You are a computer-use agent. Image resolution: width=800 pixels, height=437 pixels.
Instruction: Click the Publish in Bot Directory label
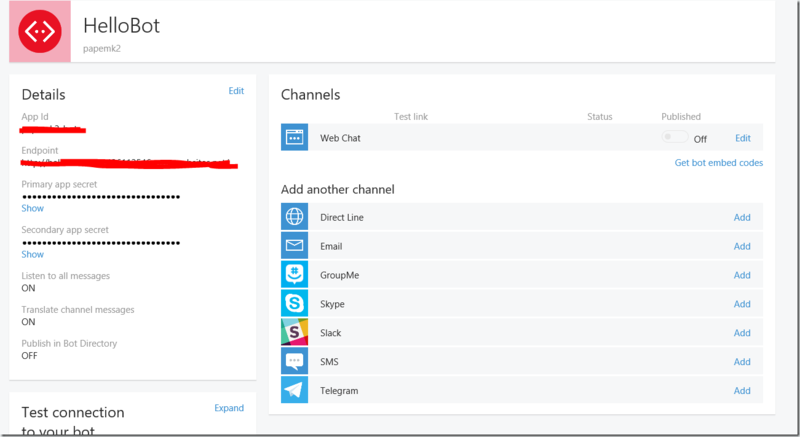(x=69, y=343)
